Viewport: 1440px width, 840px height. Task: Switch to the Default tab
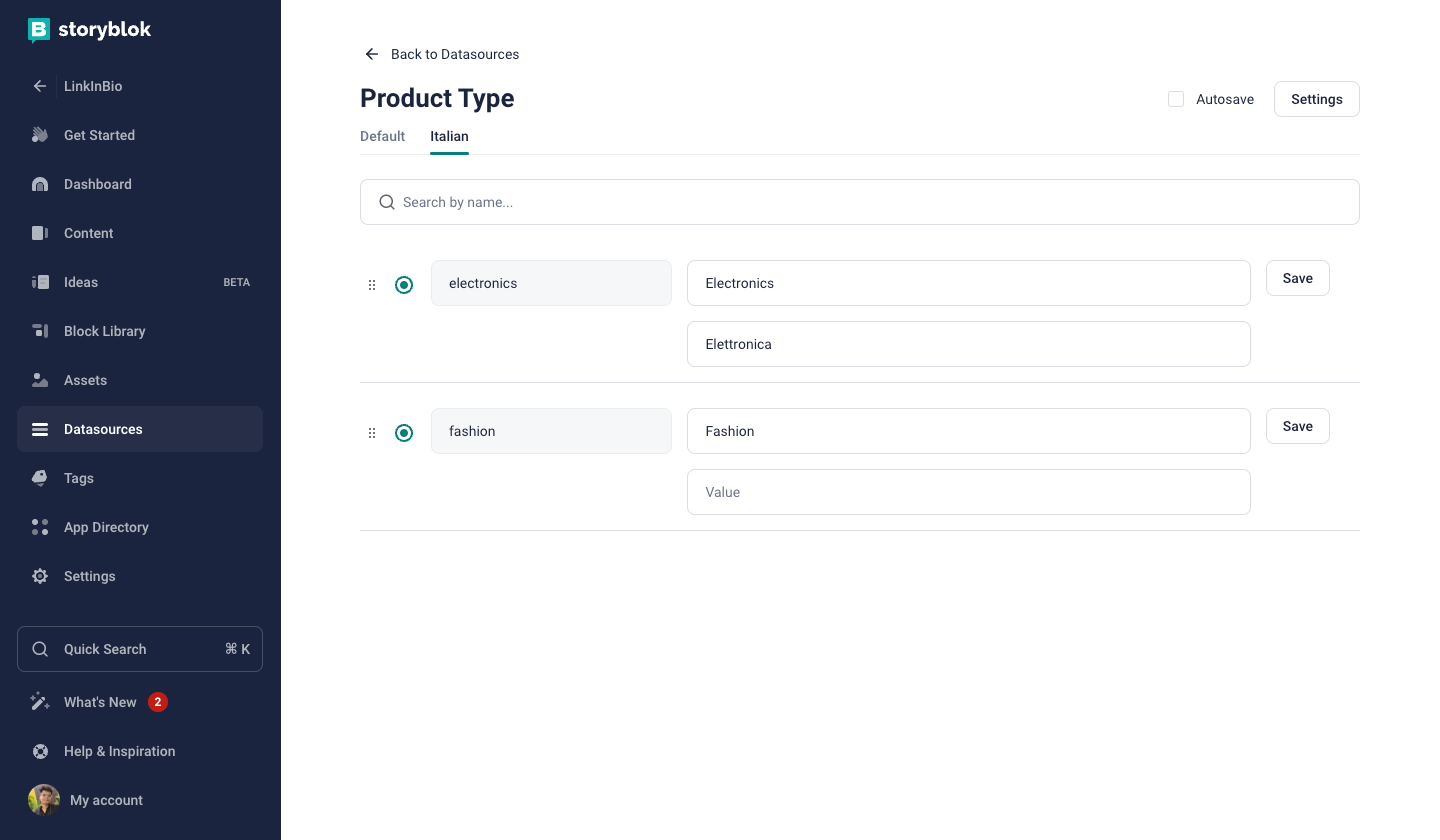[382, 136]
